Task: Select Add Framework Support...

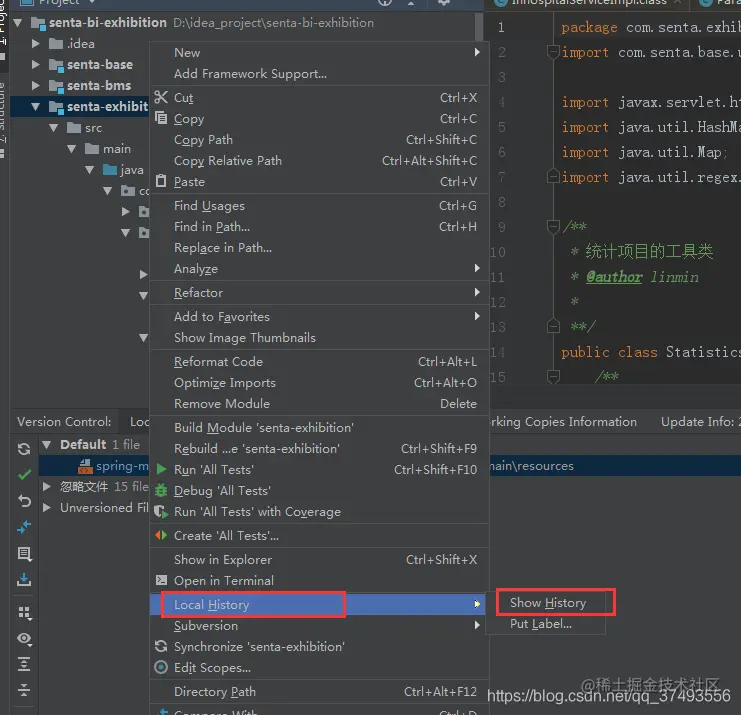Action: (319, 74)
